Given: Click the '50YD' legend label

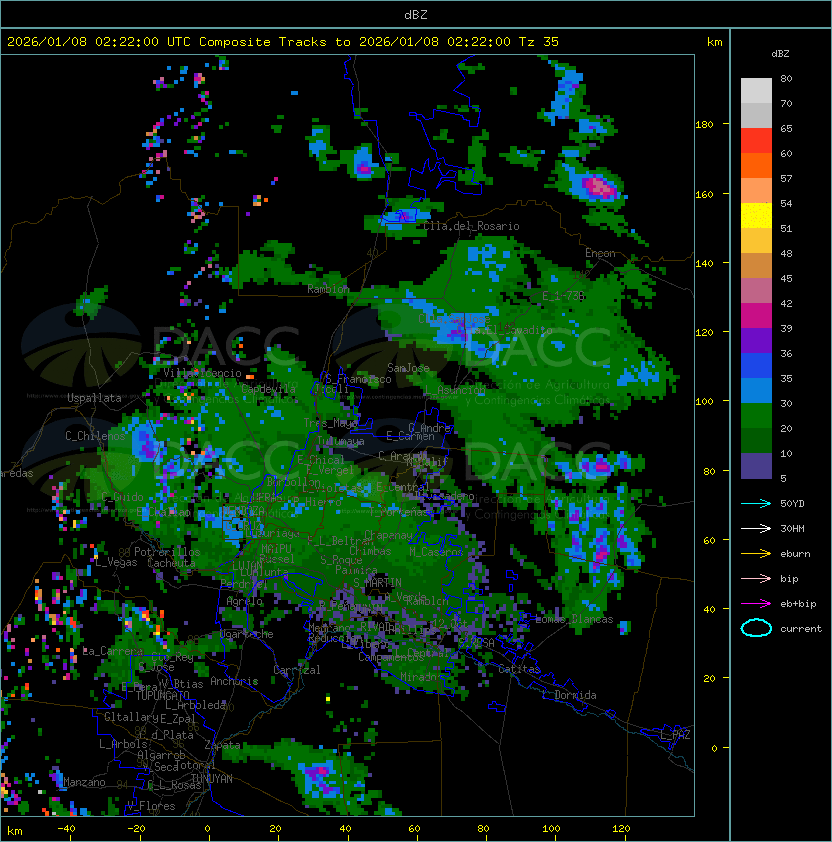Looking at the screenshot, I should pyautogui.click(x=792, y=503).
